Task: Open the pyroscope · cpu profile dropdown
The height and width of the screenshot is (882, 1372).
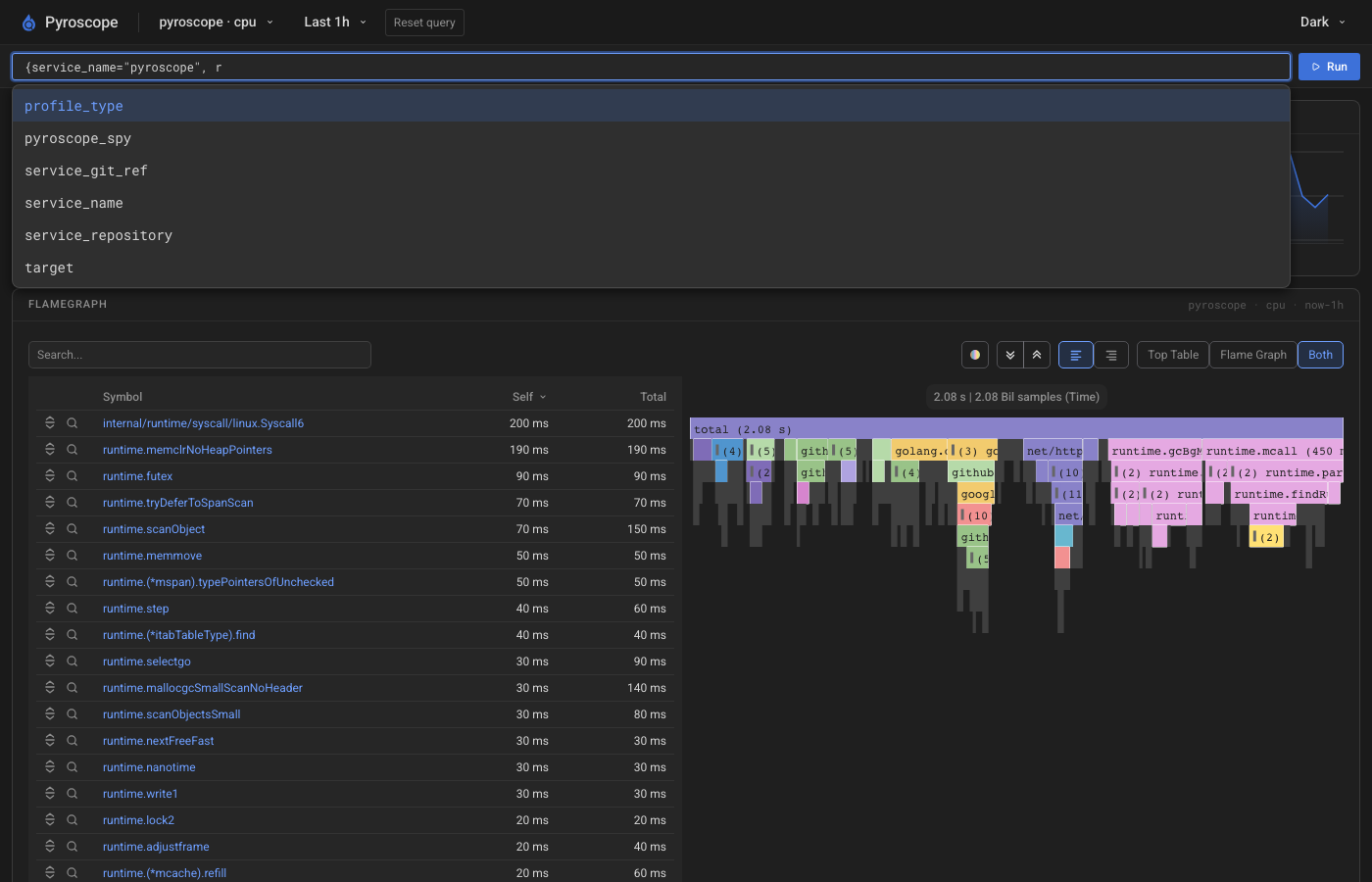Action: coord(217,23)
